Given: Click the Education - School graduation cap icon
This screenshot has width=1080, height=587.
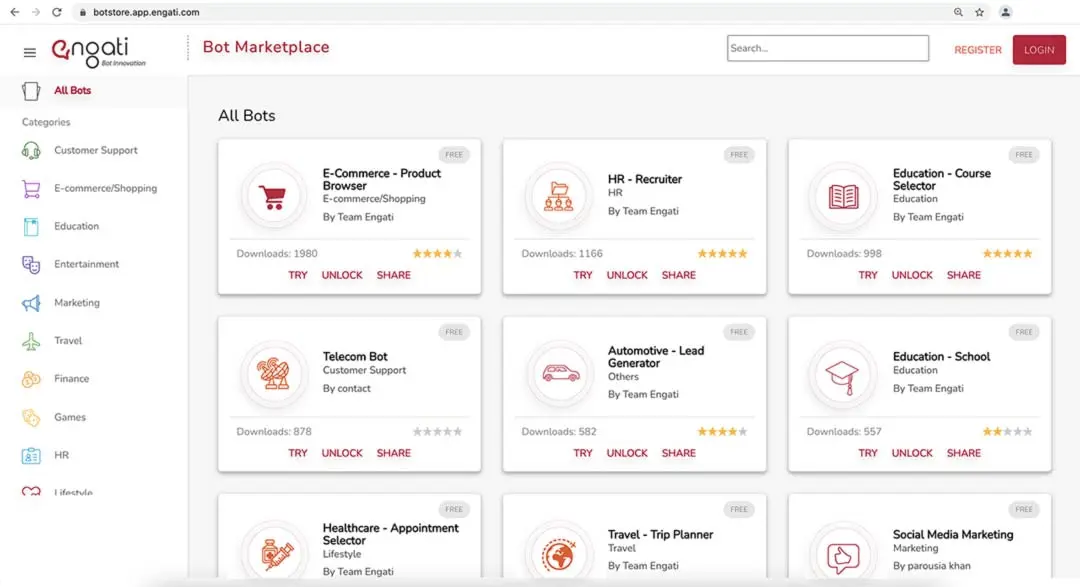Looking at the screenshot, I should pos(843,373).
